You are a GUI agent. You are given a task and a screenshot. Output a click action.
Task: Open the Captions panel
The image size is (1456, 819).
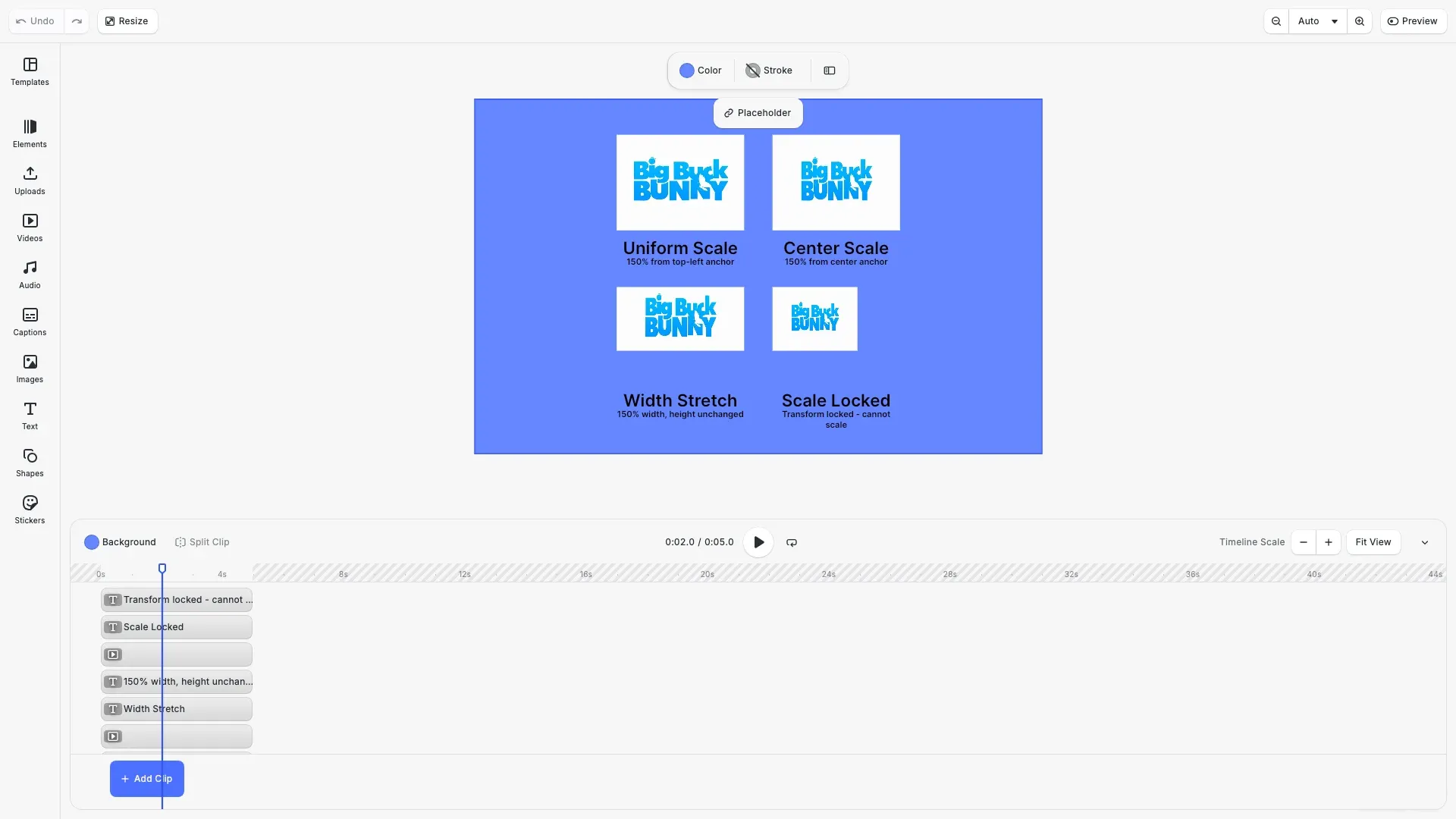(x=30, y=322)
